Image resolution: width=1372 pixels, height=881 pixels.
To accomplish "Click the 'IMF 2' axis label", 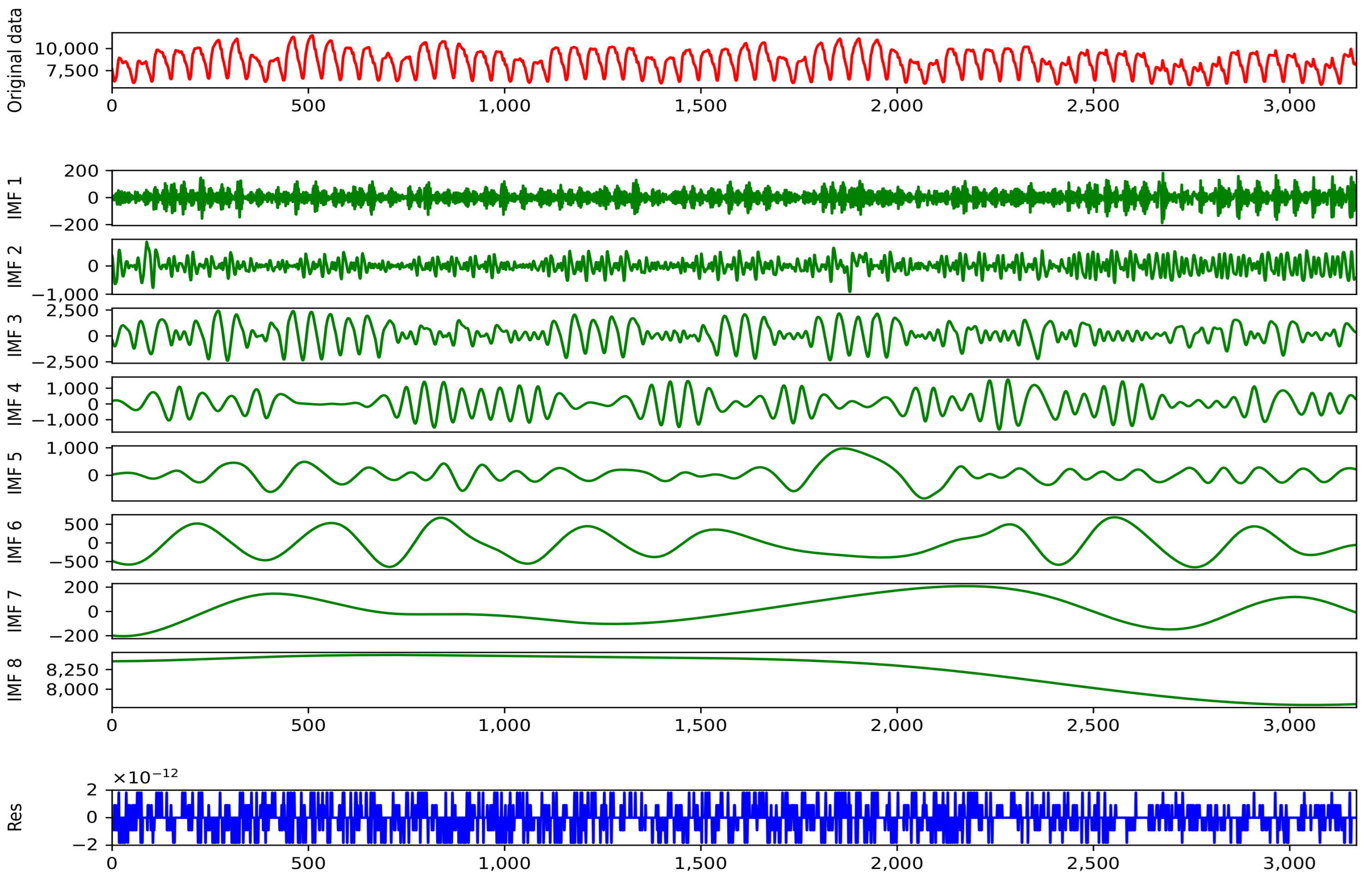I will [x=15, y=266].
